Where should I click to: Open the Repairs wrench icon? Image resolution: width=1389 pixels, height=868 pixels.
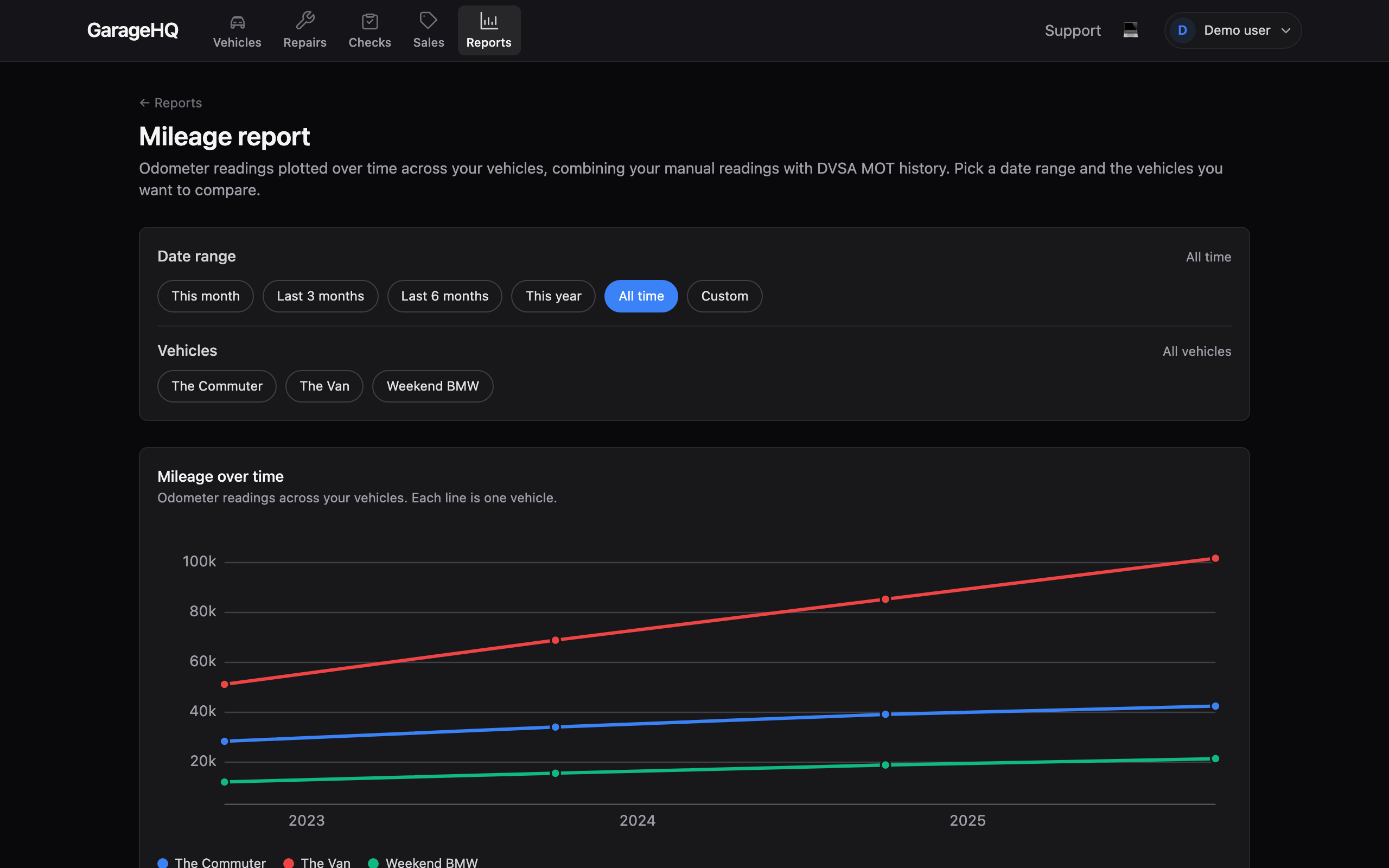305,21
